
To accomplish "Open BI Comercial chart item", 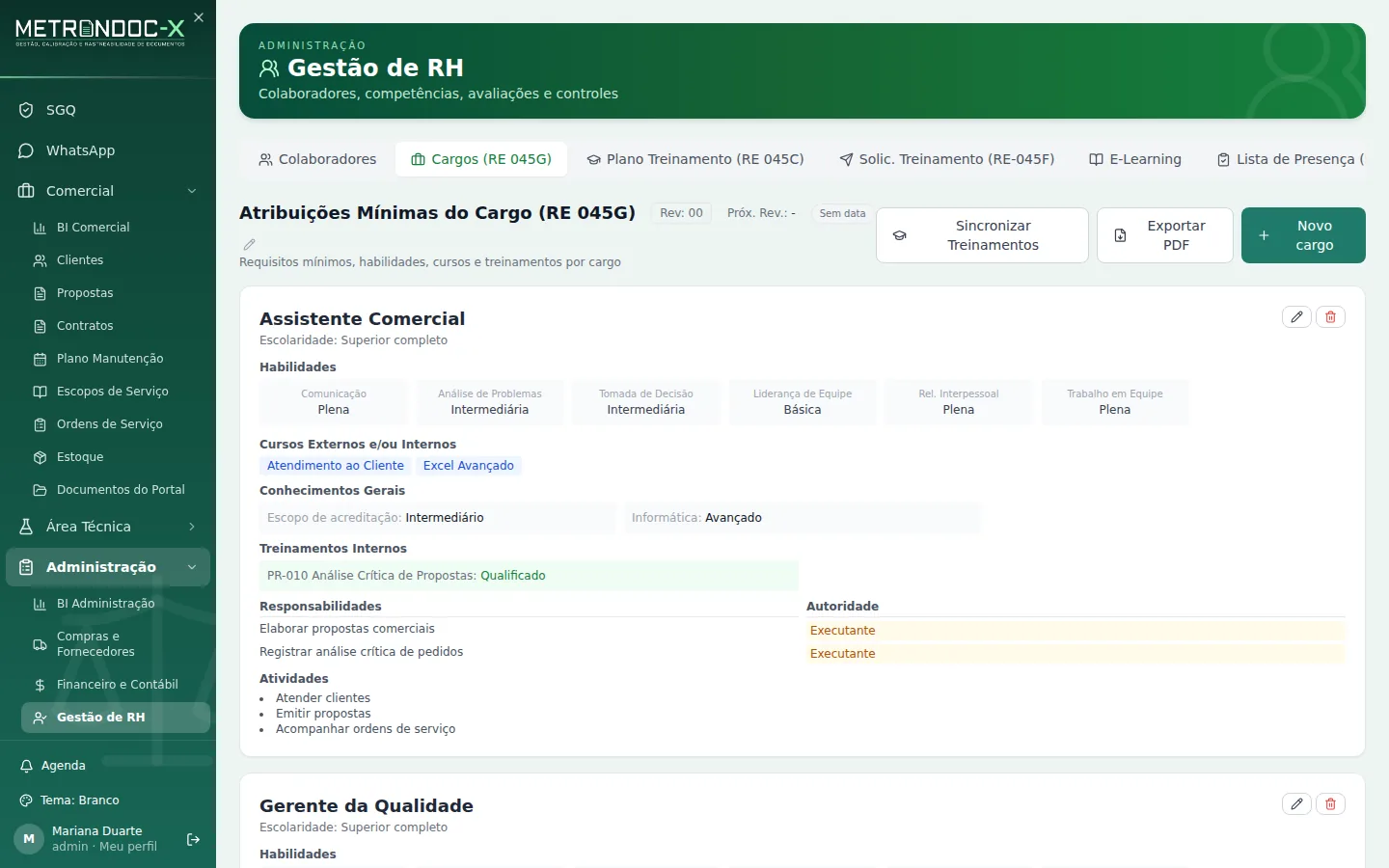I will 116,228.
